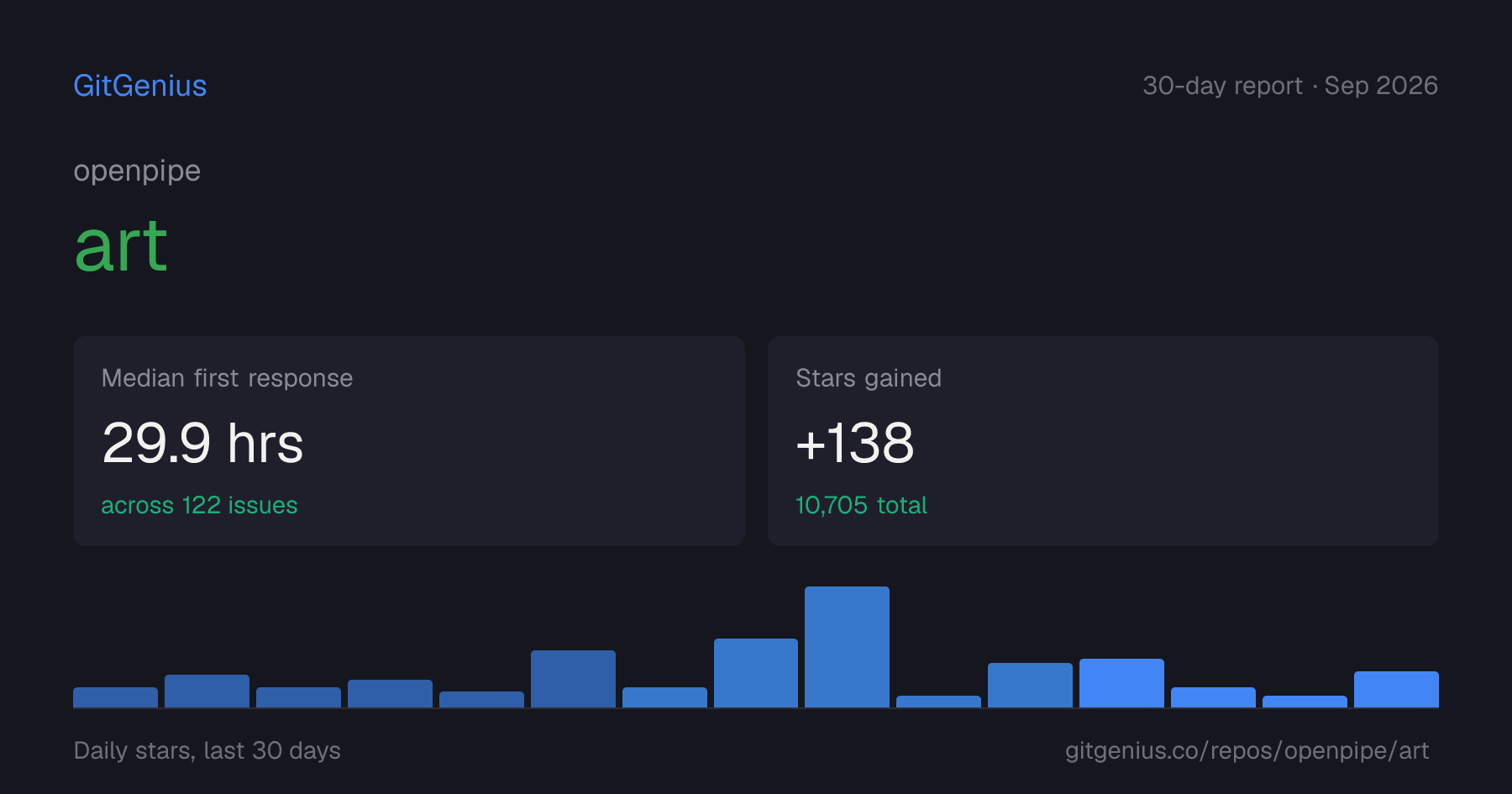This screenshot has height=794, width=1512.
Task: Click the second-tallest bar before the peak
Action: pos(756,673)
